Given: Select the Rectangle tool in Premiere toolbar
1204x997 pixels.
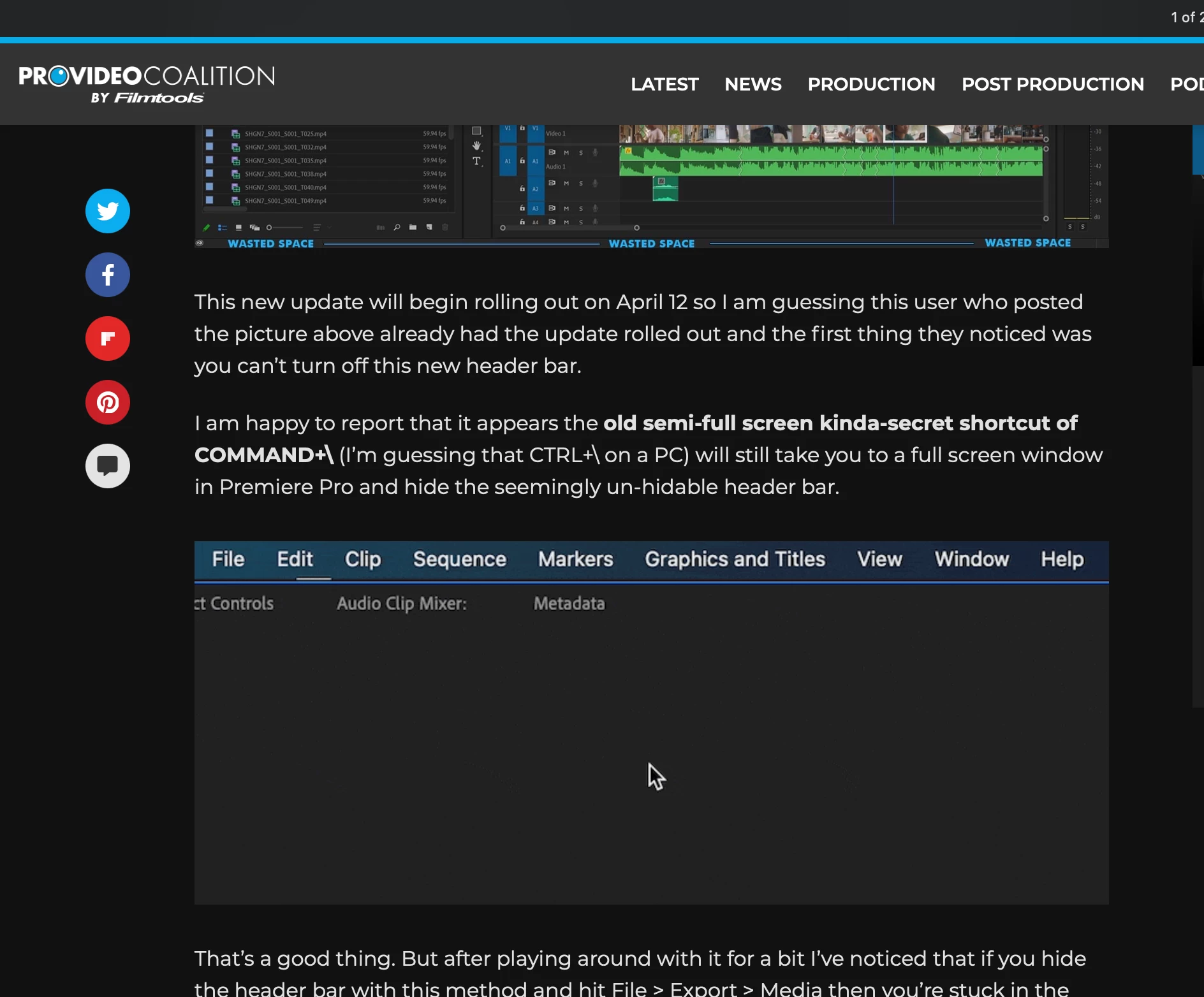Looking at the screenshot, I should point(476,131).
